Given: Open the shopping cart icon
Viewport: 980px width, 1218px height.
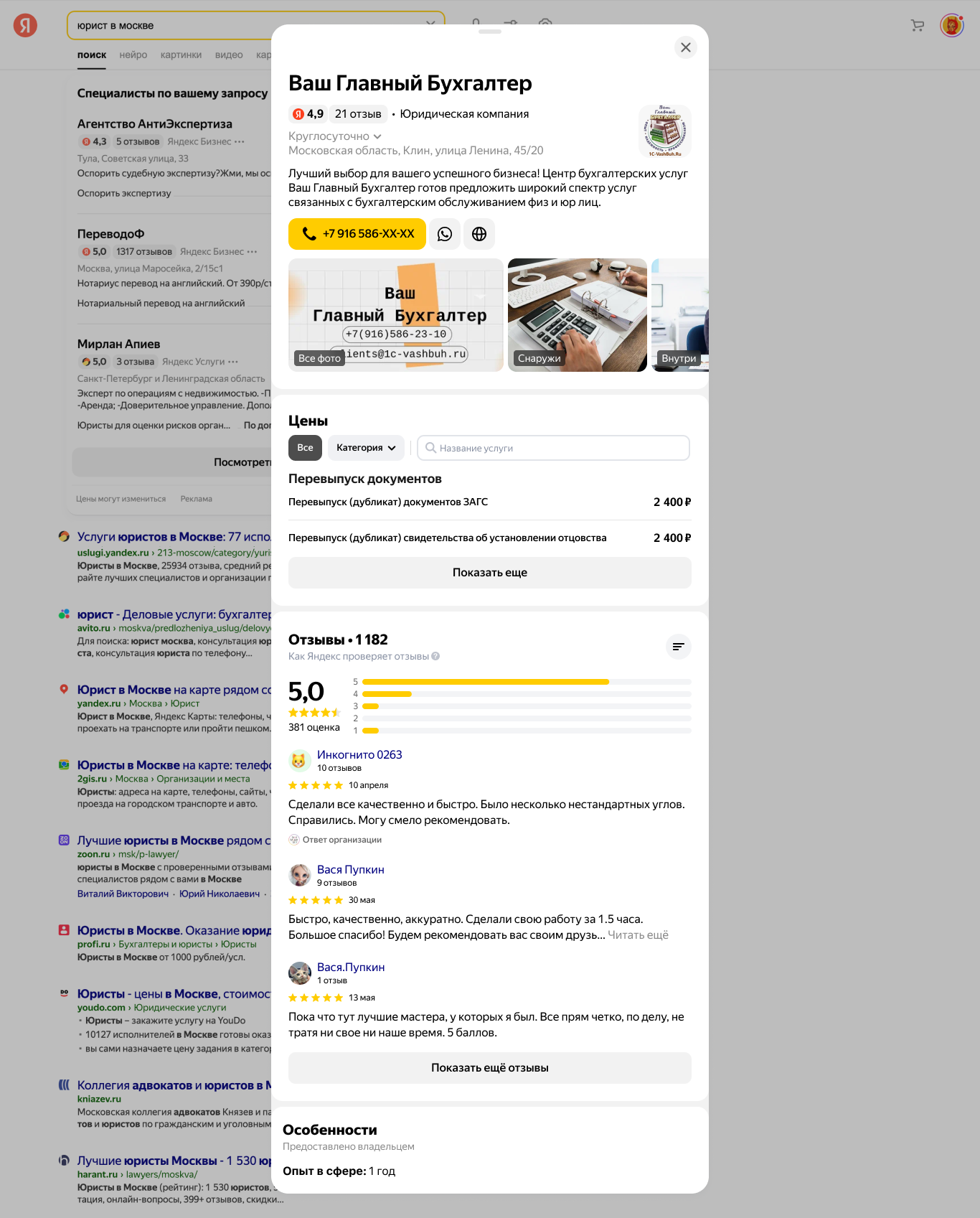Looking at the screenshot, I should [x=917, y=26].
